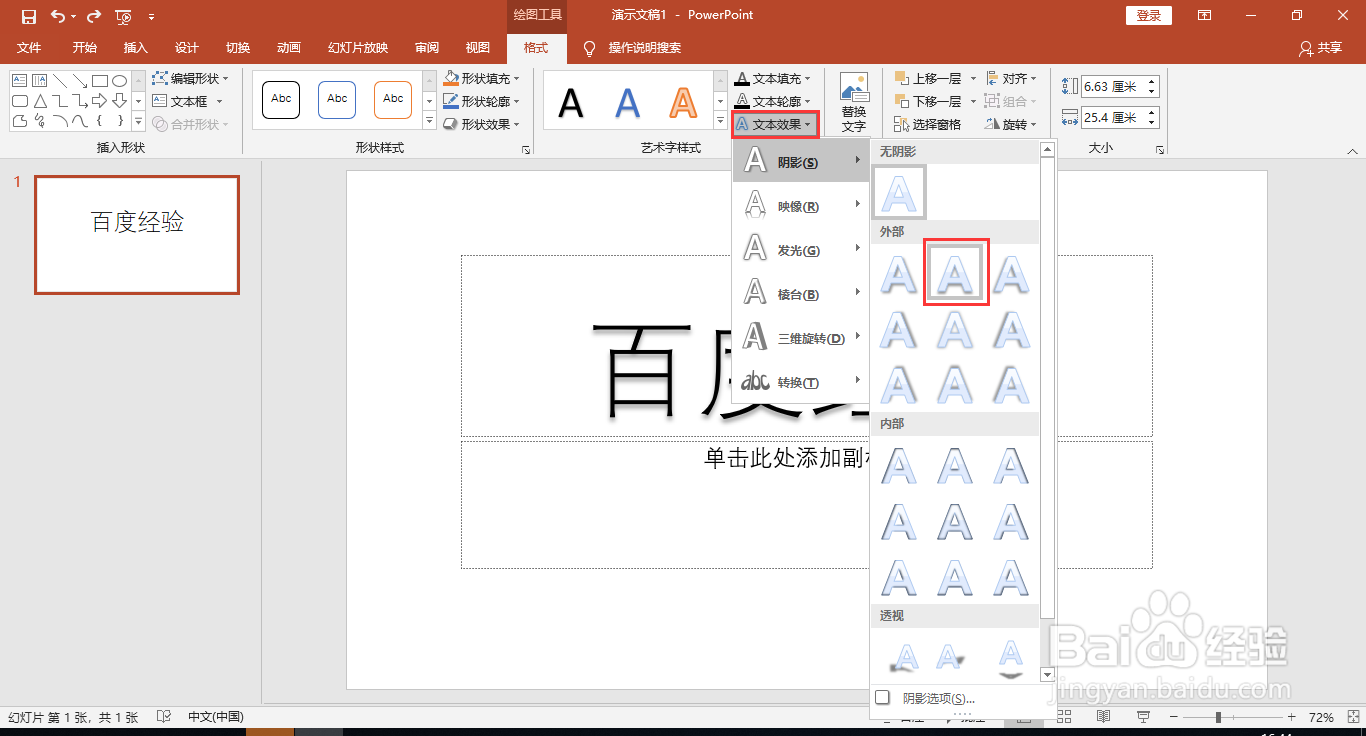The height and width of the screenshot is (736, 1366).
Task: Open 阴影 (Shadow) submenu item
Action: pyautogui.click(x=800, y=162)
